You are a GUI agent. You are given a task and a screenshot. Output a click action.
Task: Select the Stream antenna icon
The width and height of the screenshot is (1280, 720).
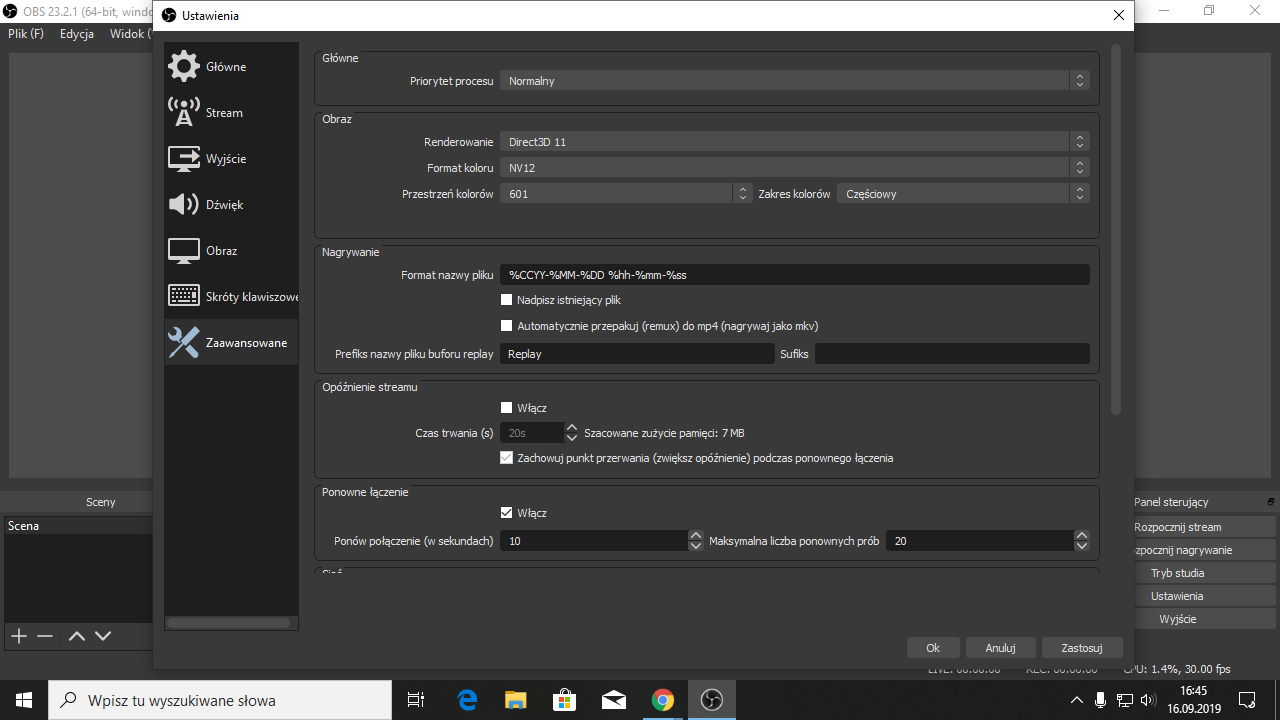click(x=184, y=113)
